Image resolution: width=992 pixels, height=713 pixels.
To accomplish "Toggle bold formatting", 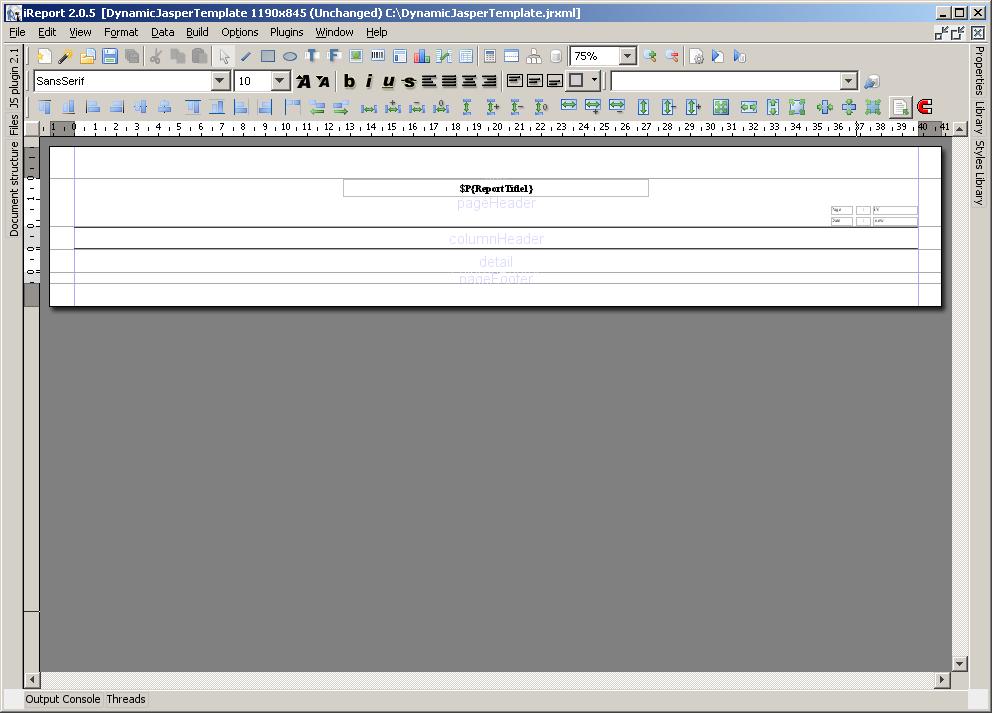I will [349, 80].
